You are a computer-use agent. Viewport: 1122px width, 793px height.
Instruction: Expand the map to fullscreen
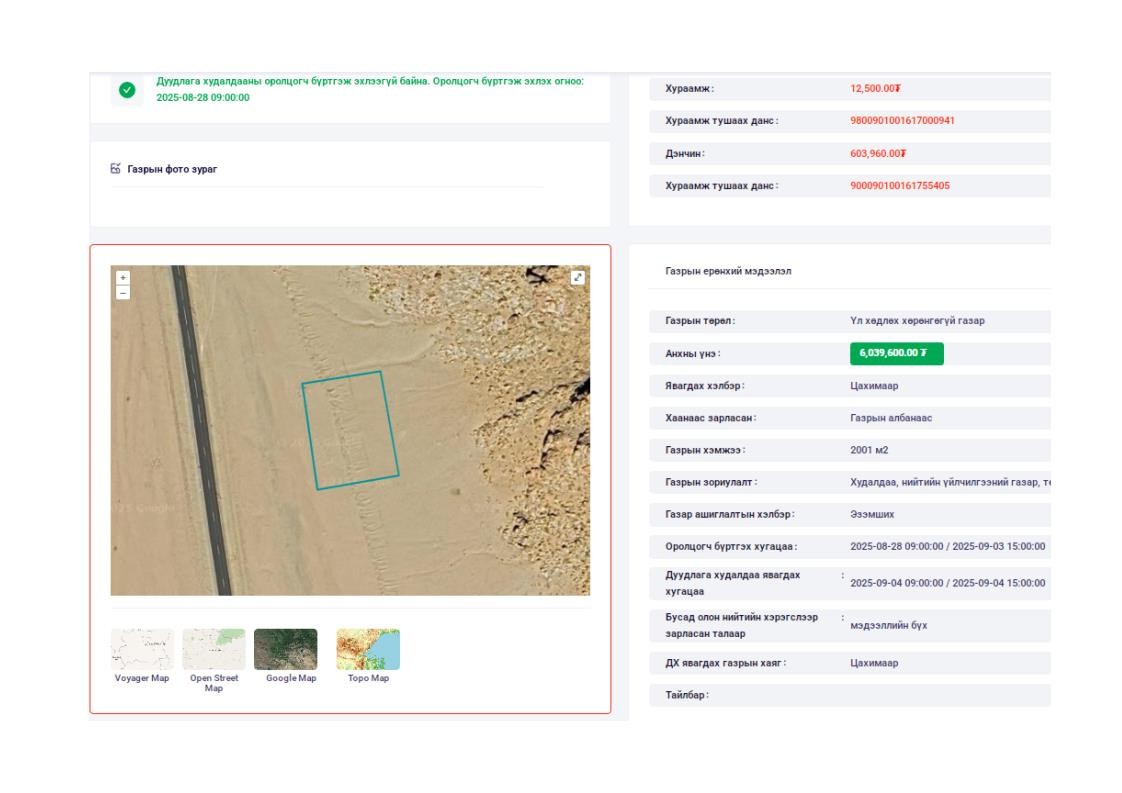578,278
